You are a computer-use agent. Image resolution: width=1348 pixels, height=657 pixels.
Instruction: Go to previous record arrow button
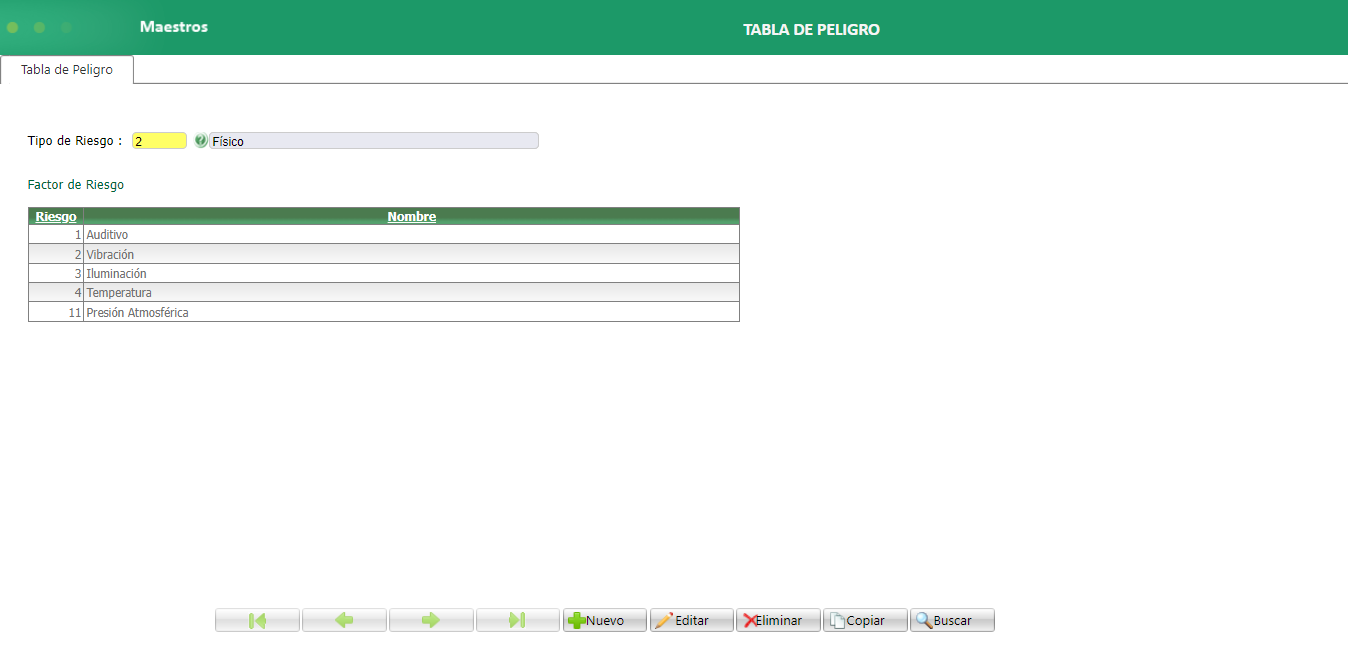click(x=344, y=620)
